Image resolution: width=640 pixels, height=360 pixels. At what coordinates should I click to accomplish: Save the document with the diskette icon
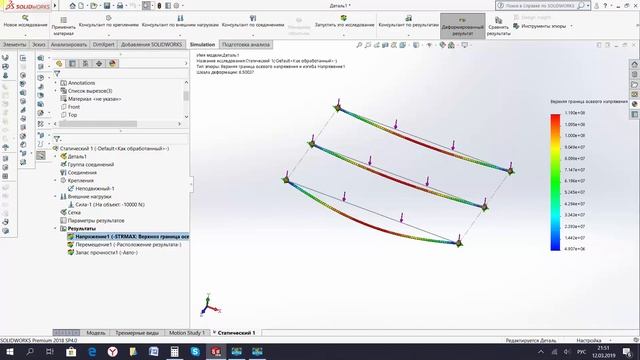point(107,6)
